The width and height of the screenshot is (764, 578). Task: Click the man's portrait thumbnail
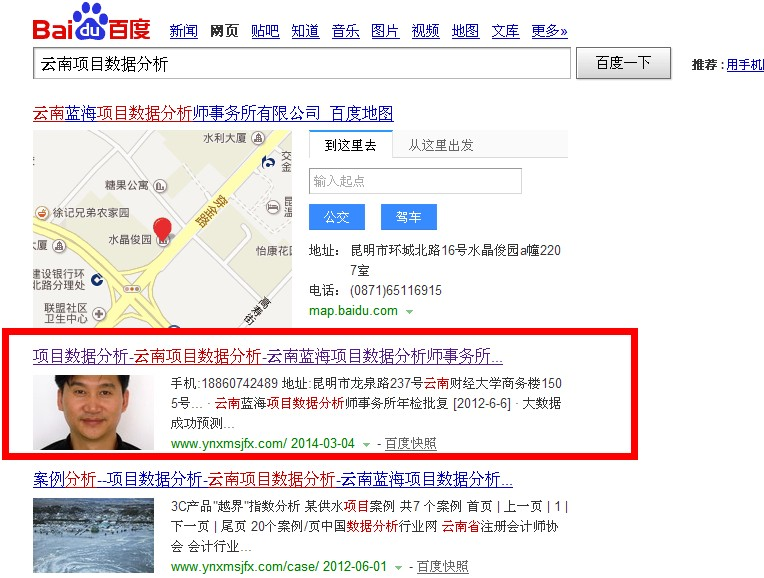(x=94, y=412)
